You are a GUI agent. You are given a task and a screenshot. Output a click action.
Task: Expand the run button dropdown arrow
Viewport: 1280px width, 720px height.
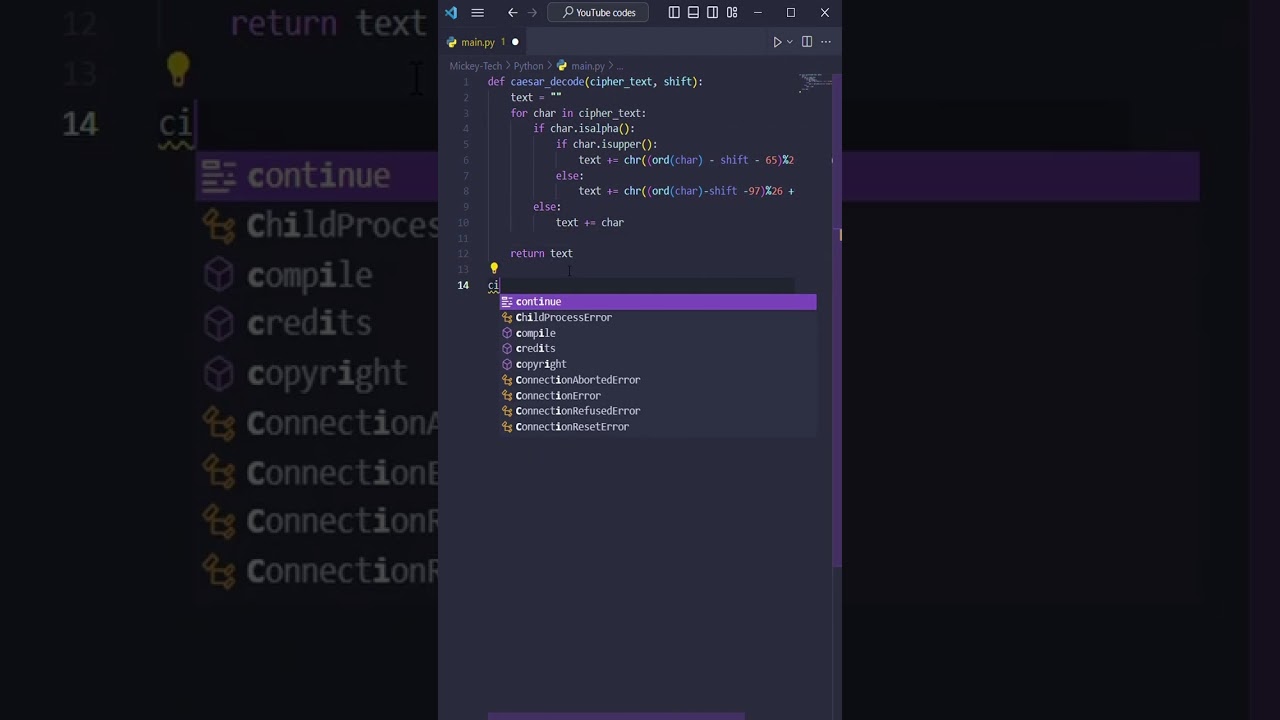[789, 42]
